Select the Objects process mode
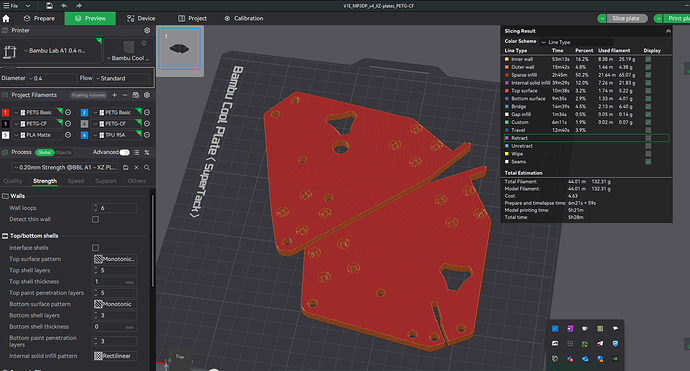 pos(63,152)
